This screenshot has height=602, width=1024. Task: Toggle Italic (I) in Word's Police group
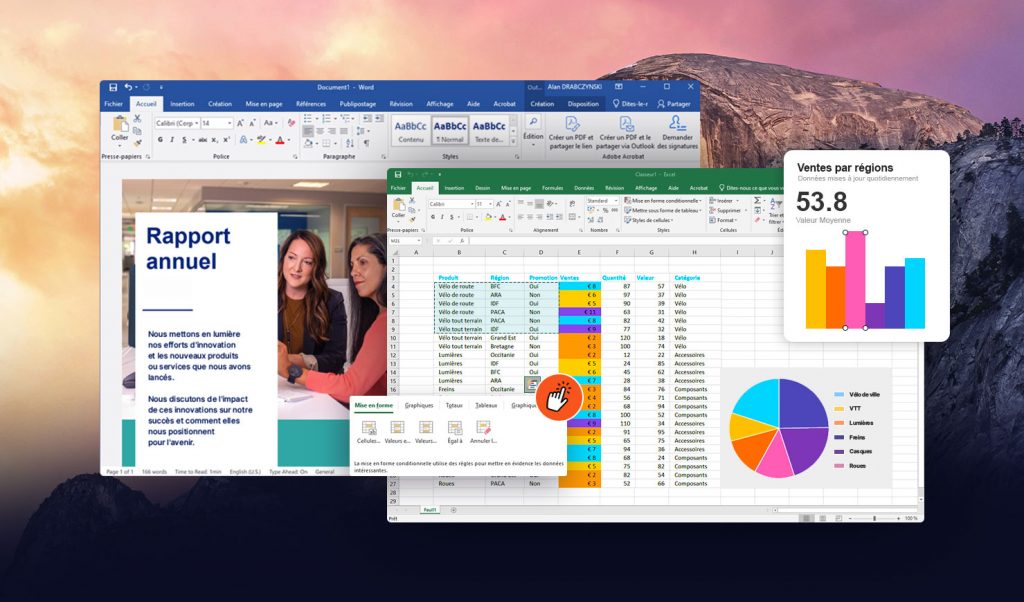(x=172, y=140)
